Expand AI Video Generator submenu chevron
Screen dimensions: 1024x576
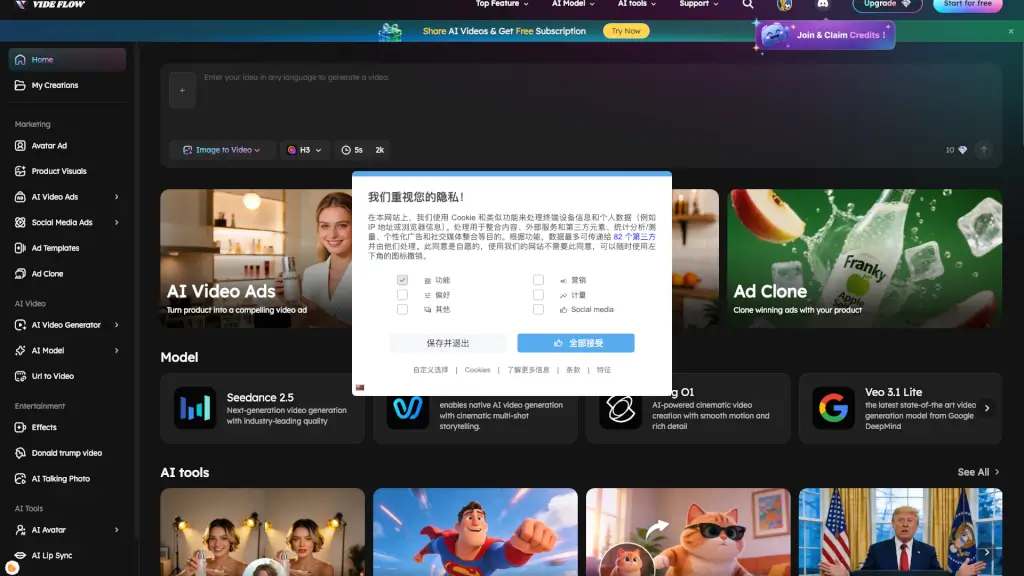coord(117,325)
